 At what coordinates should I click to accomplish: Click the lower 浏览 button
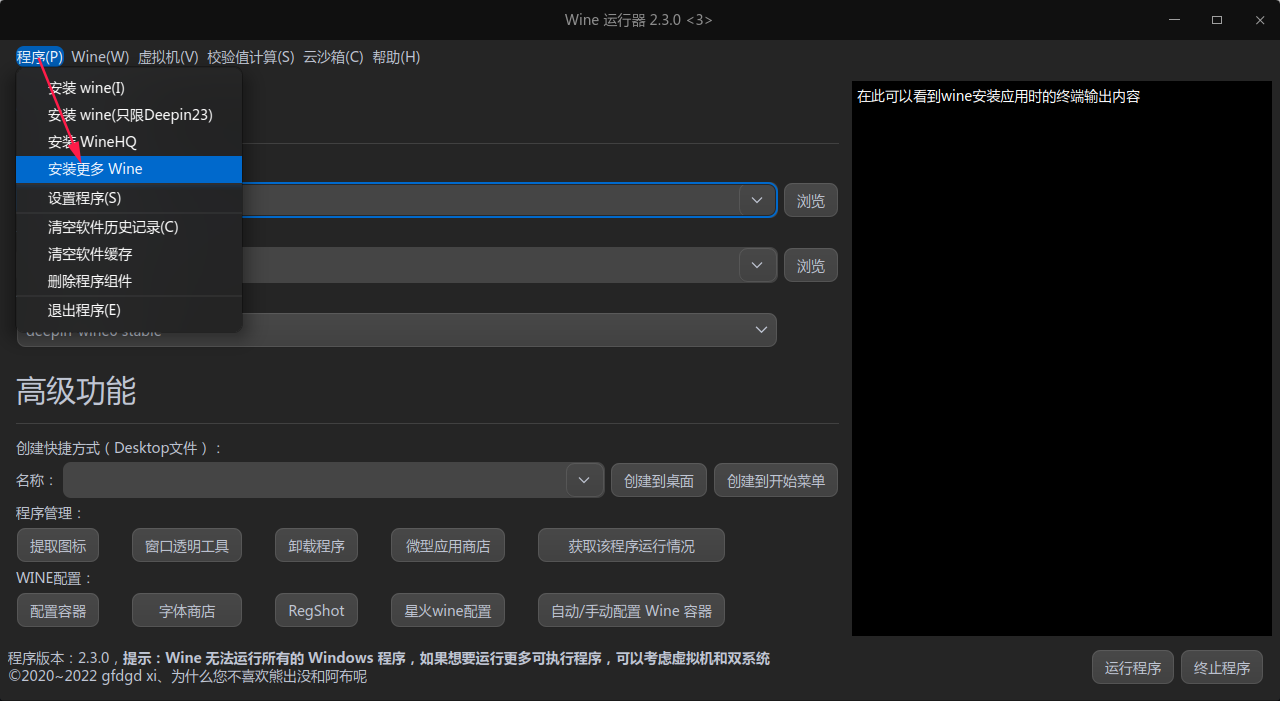pos(811,265)
